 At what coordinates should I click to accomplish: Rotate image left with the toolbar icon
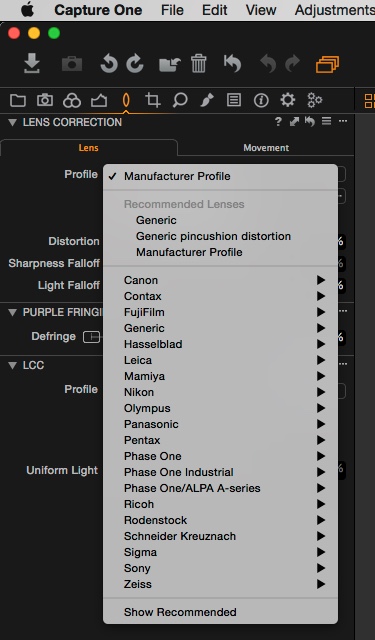[x=109, y=64]
